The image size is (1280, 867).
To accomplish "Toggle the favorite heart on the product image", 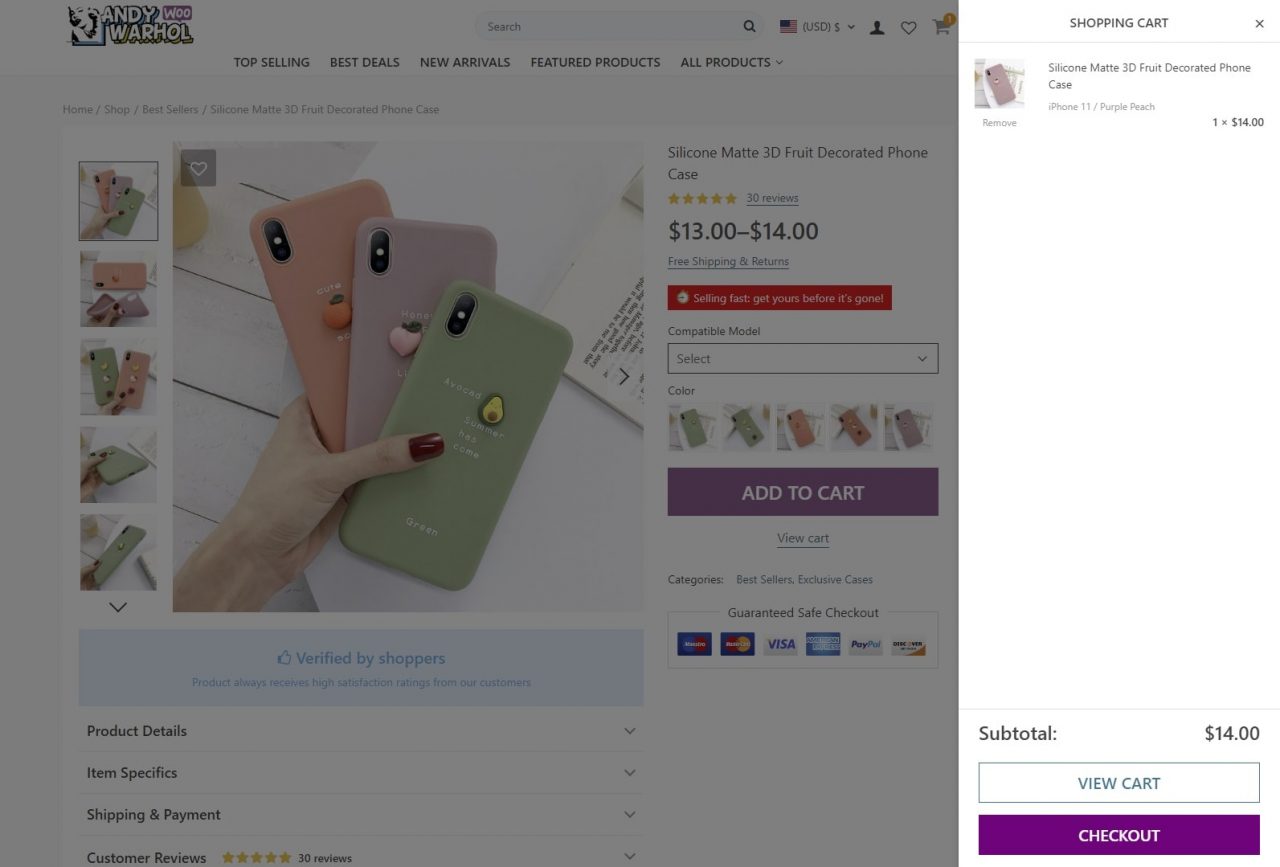I will pos(198,168).
